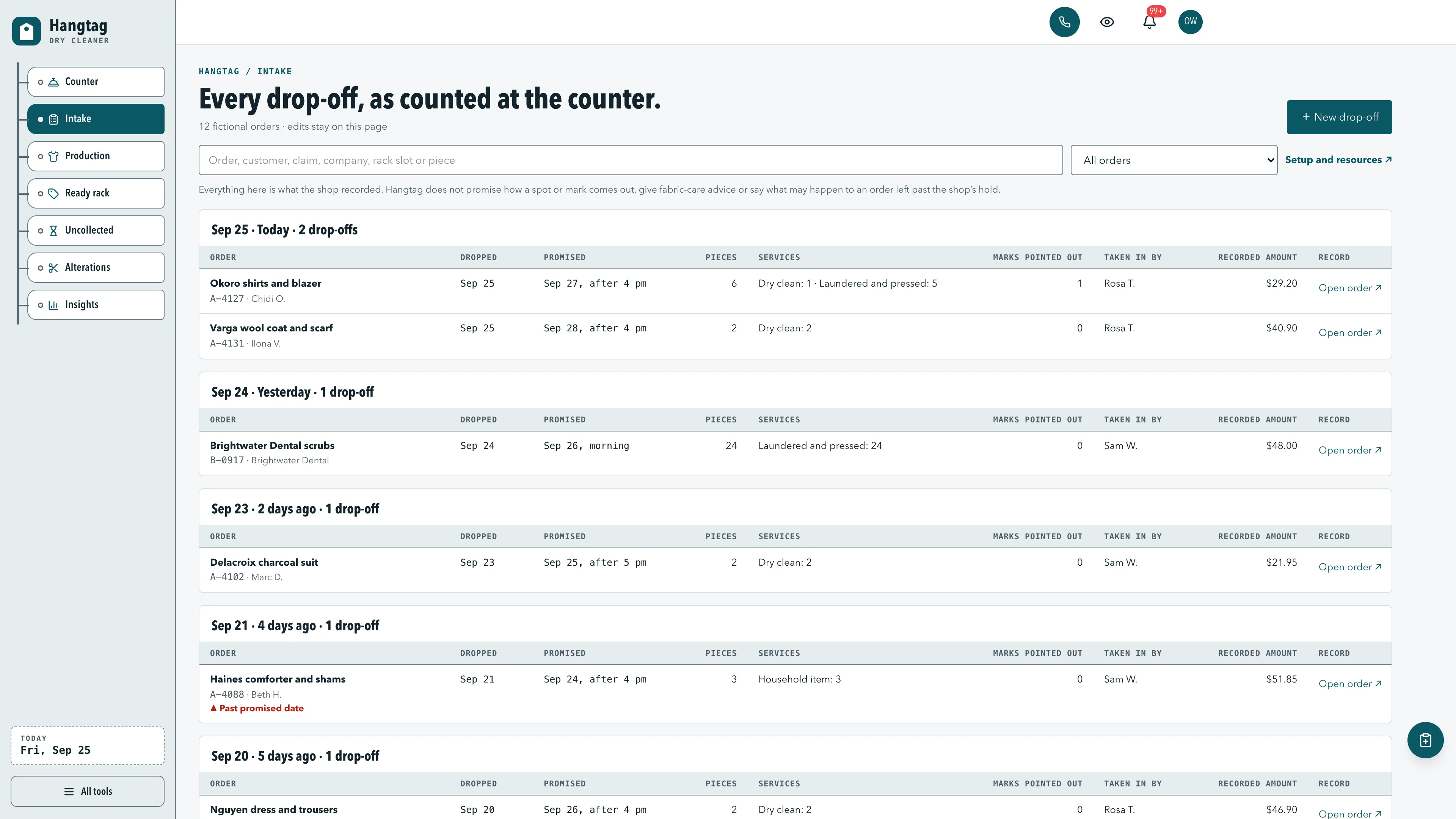This screenshot has height=819, width=1456.
Task: Go to the Counter page
Action: (96, 82)
